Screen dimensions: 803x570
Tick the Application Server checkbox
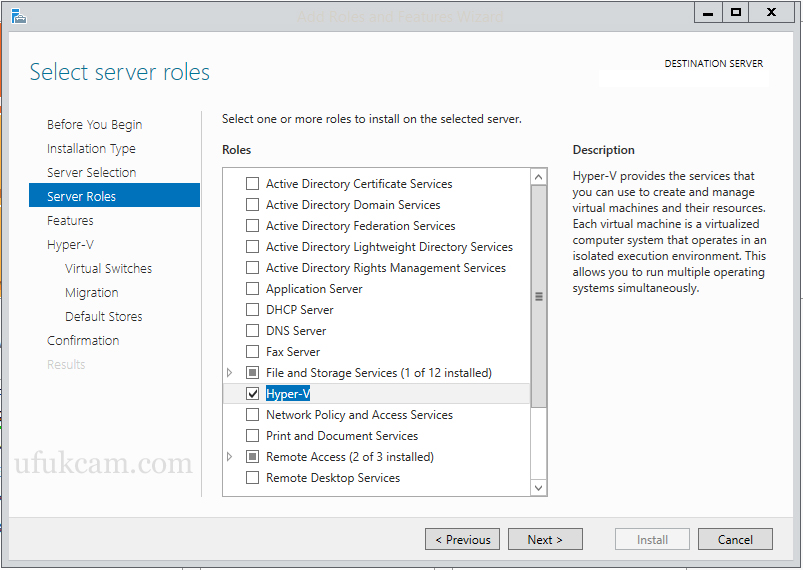[252, 289]
